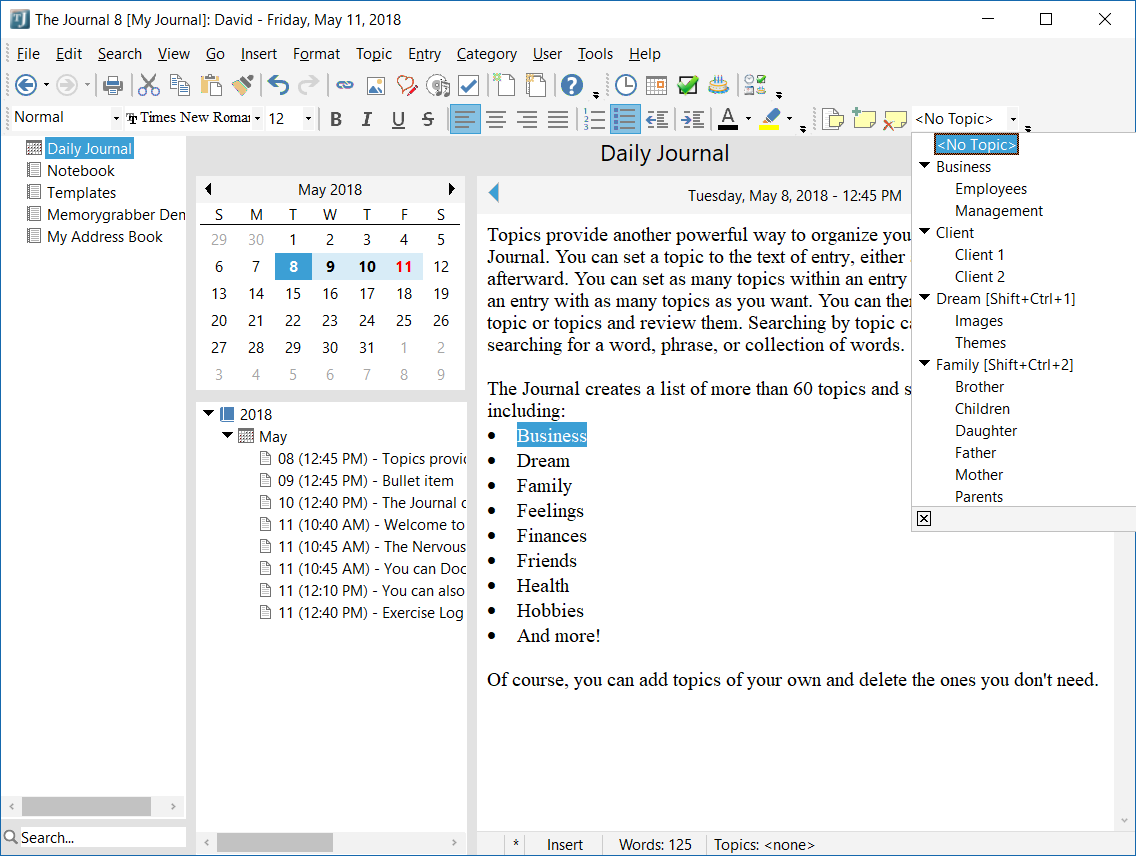Viewport: 1136px width, 856px height.
Task: Toggle Bold formatting
Action: point(335,119)
